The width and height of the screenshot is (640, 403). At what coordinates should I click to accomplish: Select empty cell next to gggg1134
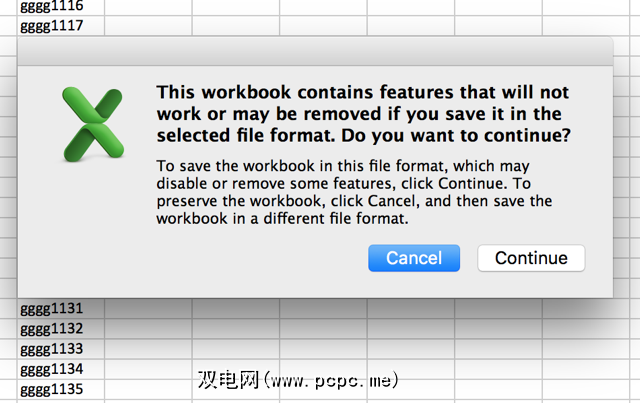point(148,369)
